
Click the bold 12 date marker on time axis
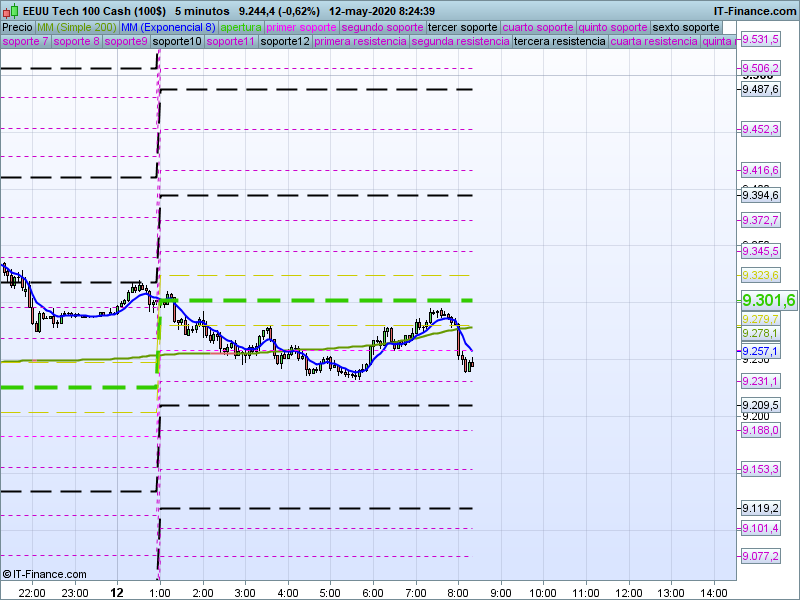pyautogui.click(x=117, y=592)
